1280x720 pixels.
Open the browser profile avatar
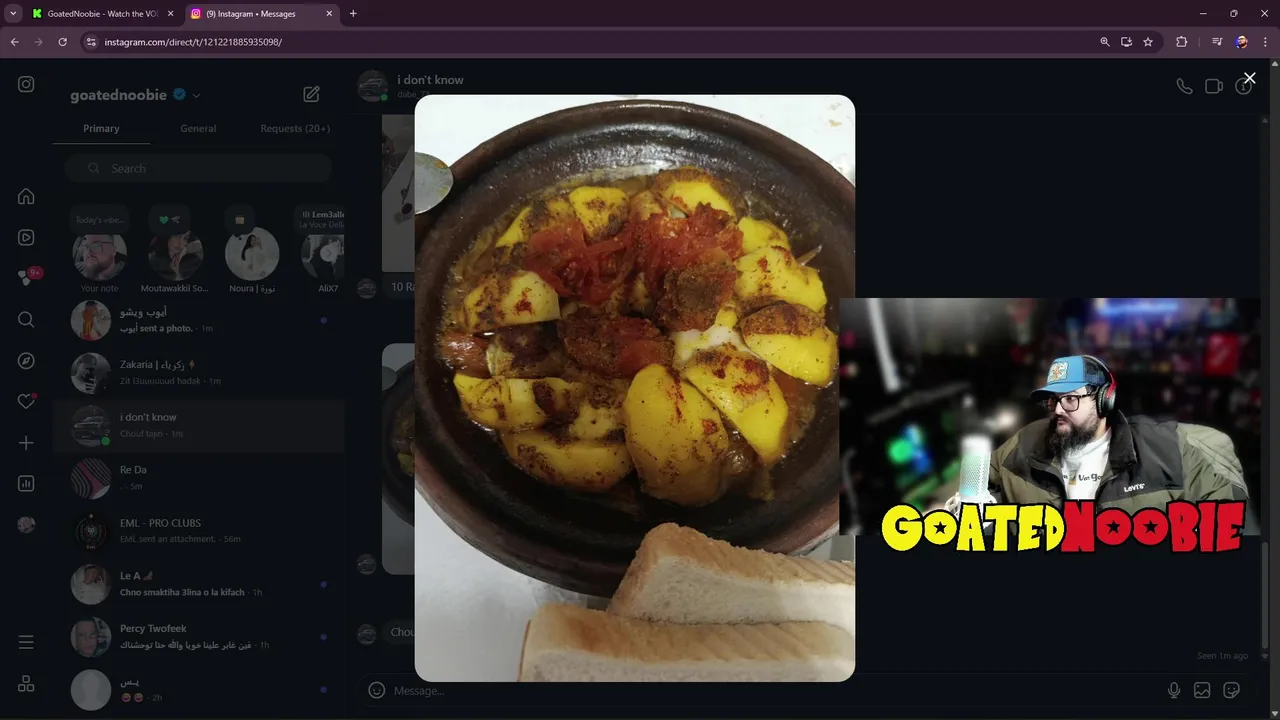click(x=1241, y=42)
